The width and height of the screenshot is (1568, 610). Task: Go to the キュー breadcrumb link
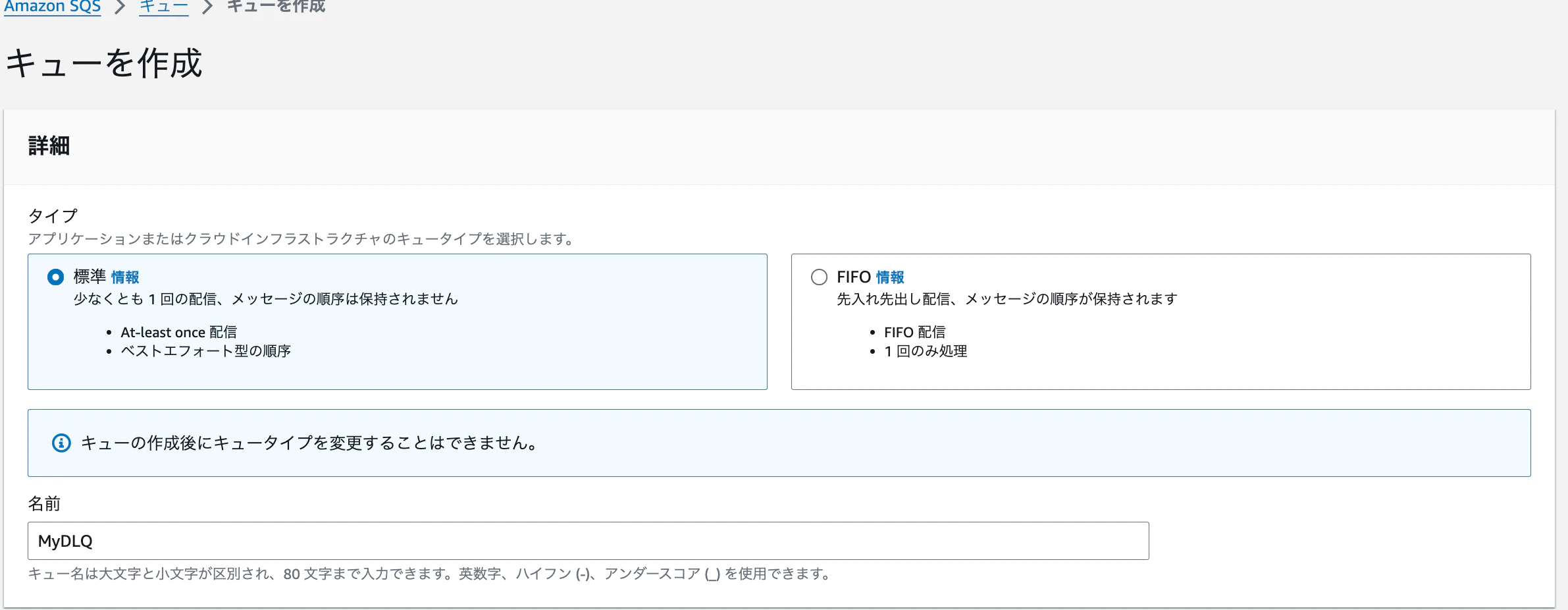coord(164,7)
